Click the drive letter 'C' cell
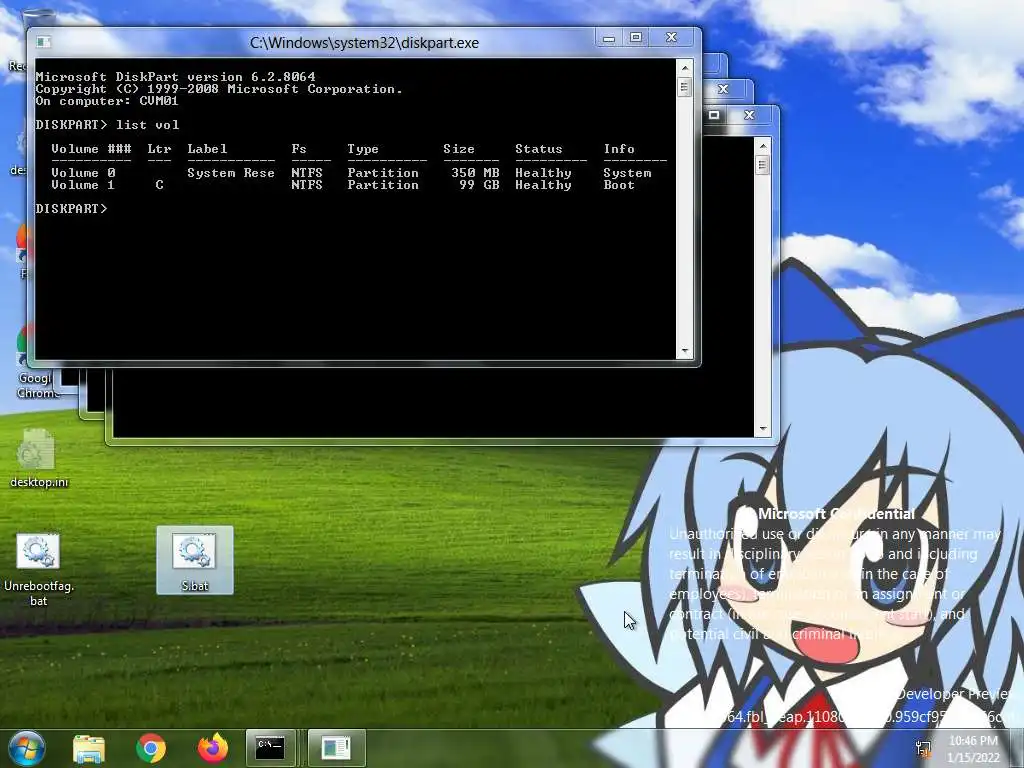The width and height of the screenshot is (1024, 768). tap(159, 185)
